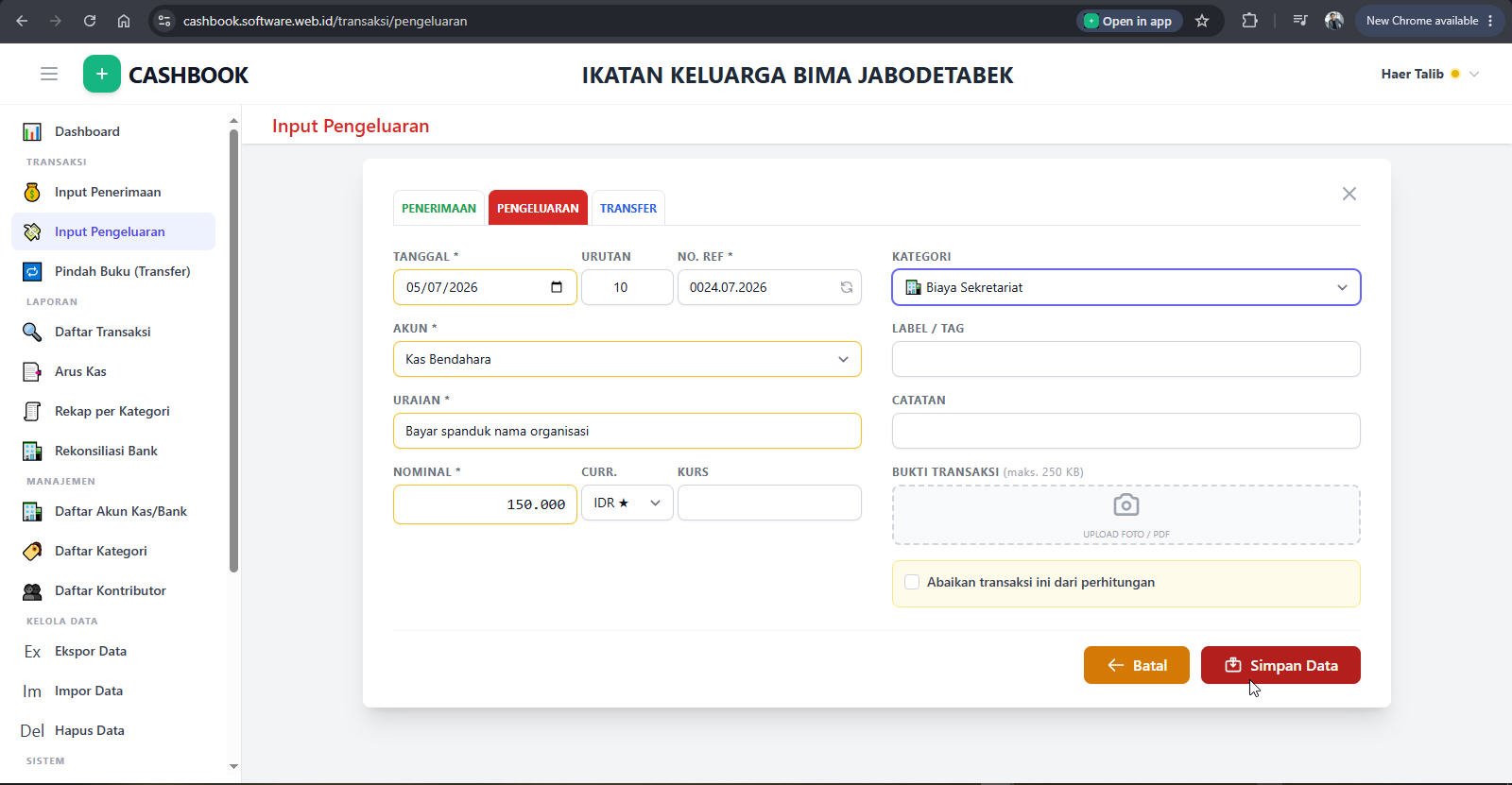1512x785 pixels.
Task: Click the Pindah Buku transfer icon
Action: coord(32,271)
